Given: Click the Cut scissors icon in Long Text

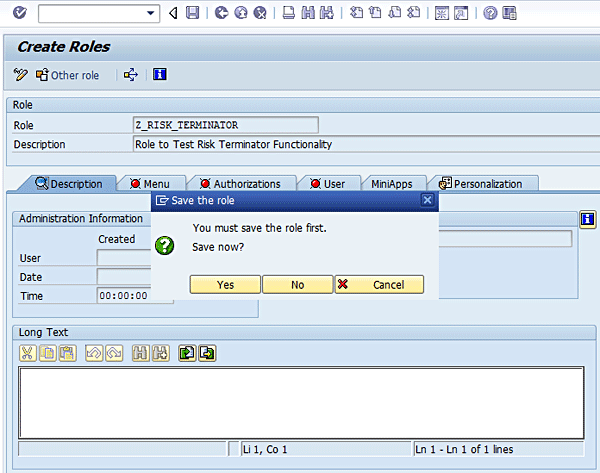Looking at the screenshot, I should point(27,353).
